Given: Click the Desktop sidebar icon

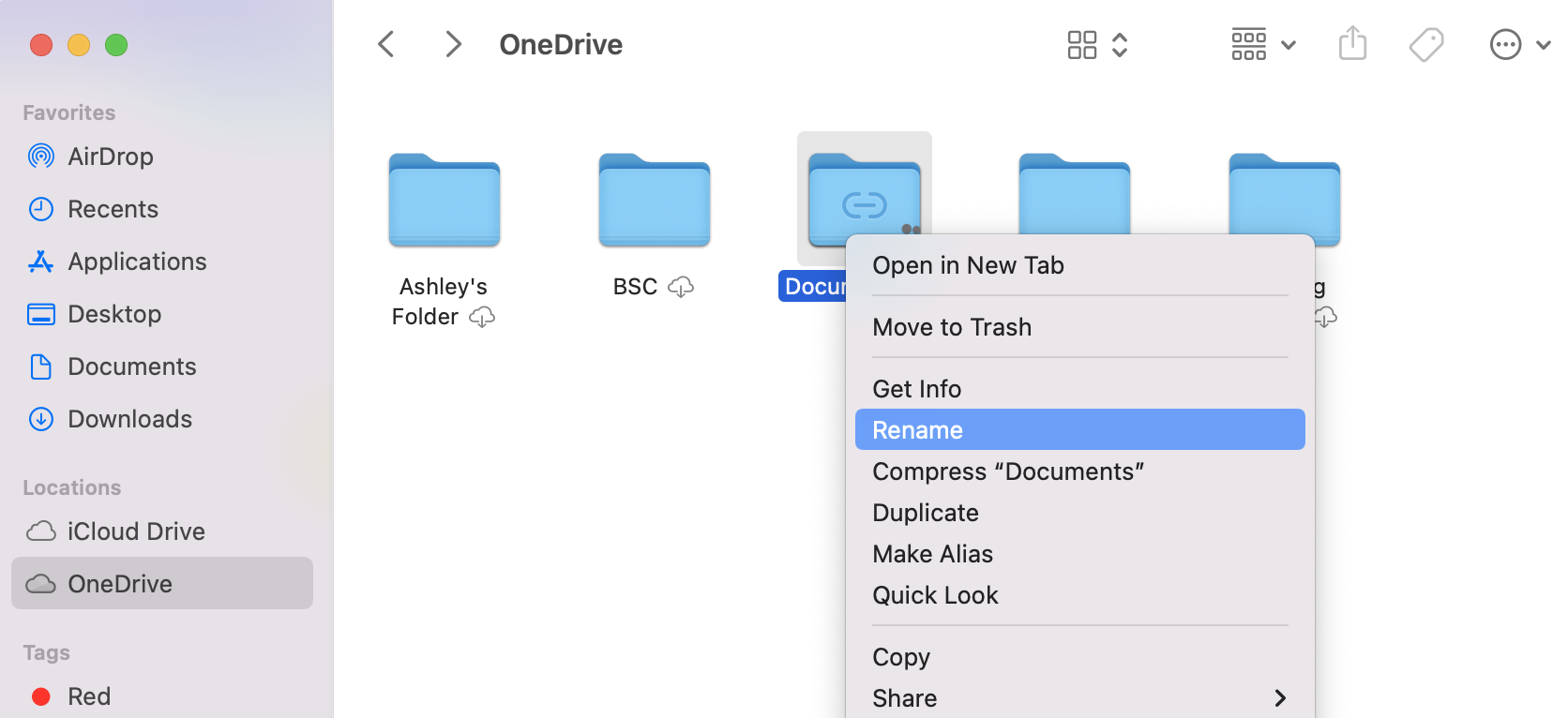Looking at the screenshot, I should pyautogui.click(x=41, y=314).
